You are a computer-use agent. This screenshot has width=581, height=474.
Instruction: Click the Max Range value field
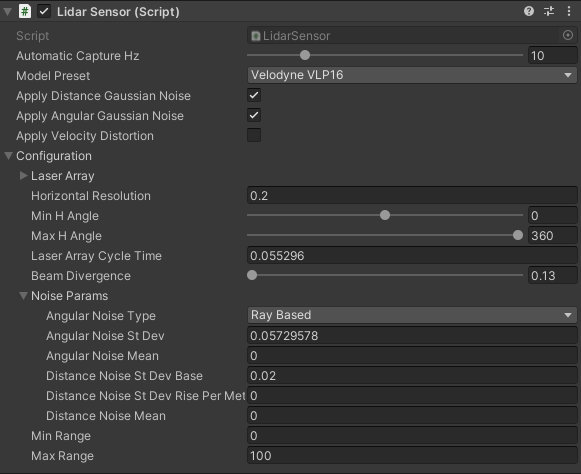pyautogui.click(x=412, y=455)
